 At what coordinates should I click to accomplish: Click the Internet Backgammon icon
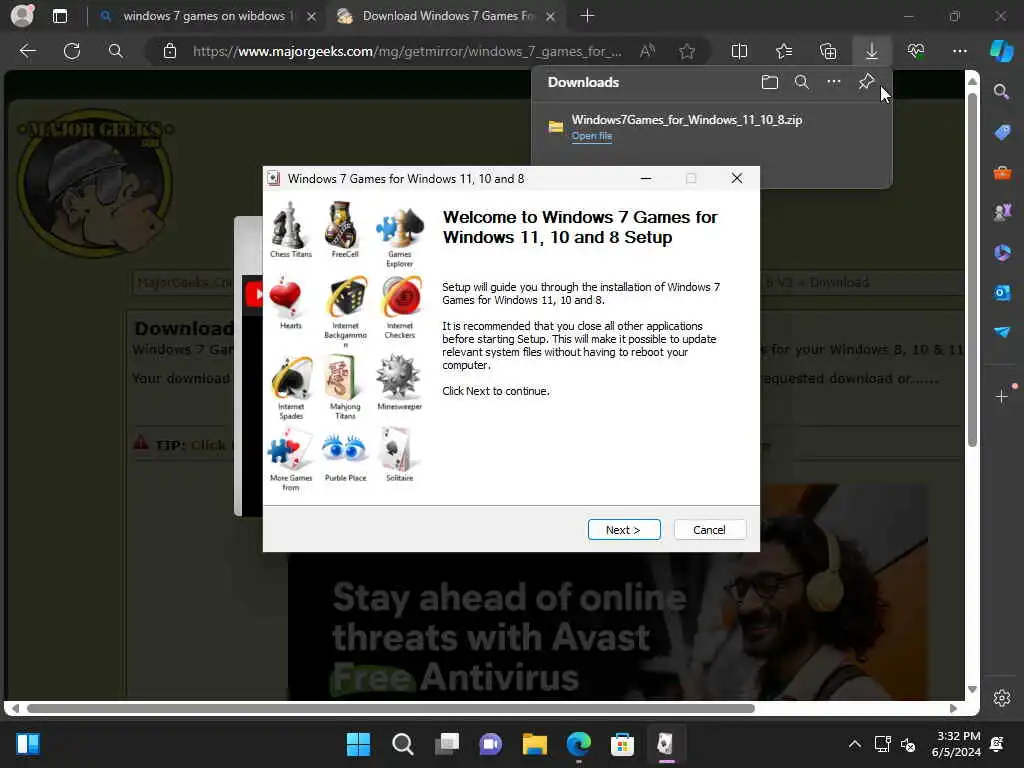pyautogui.click(x=345, y=312)
